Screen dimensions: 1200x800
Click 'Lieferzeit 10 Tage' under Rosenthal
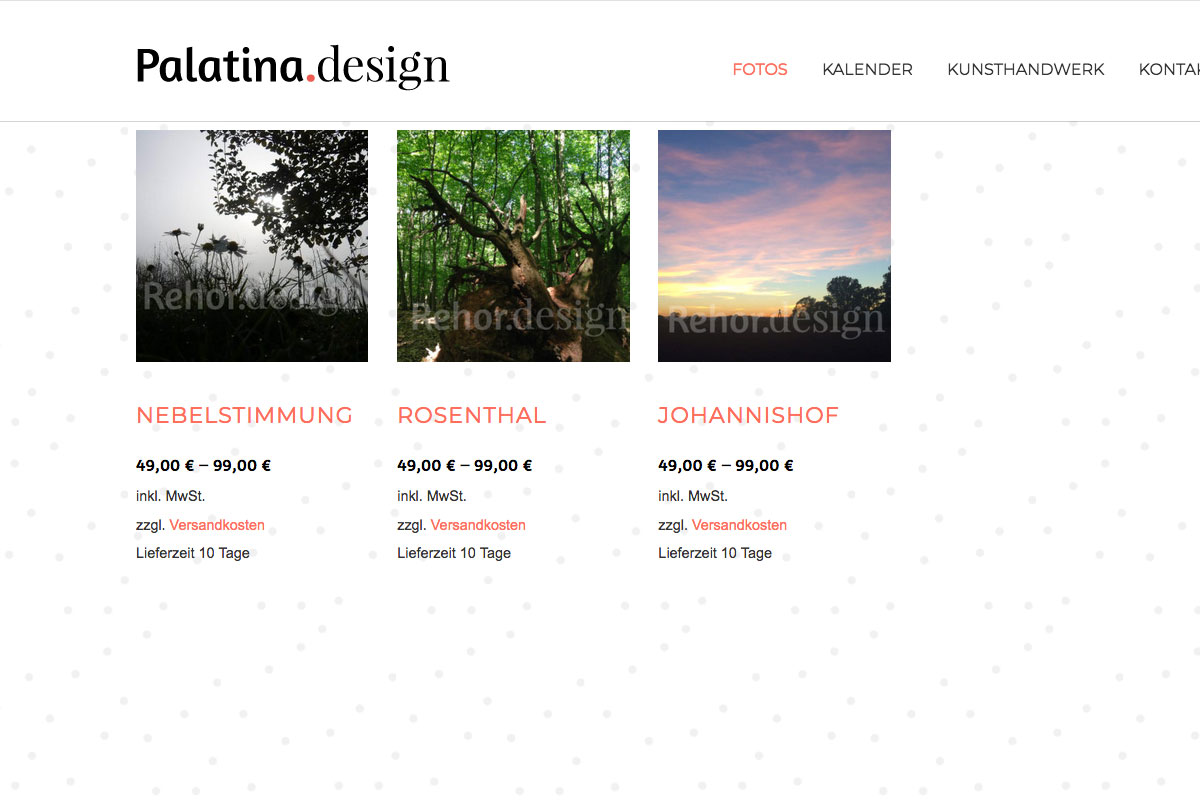click(x=454, y=553)
